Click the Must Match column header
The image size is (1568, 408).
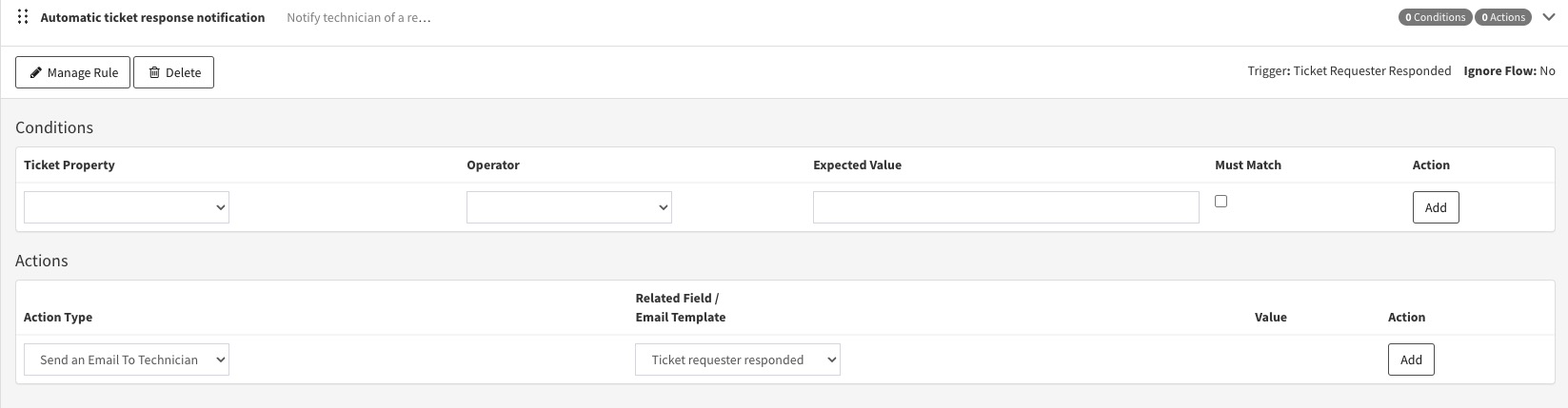pos(1248,165)
